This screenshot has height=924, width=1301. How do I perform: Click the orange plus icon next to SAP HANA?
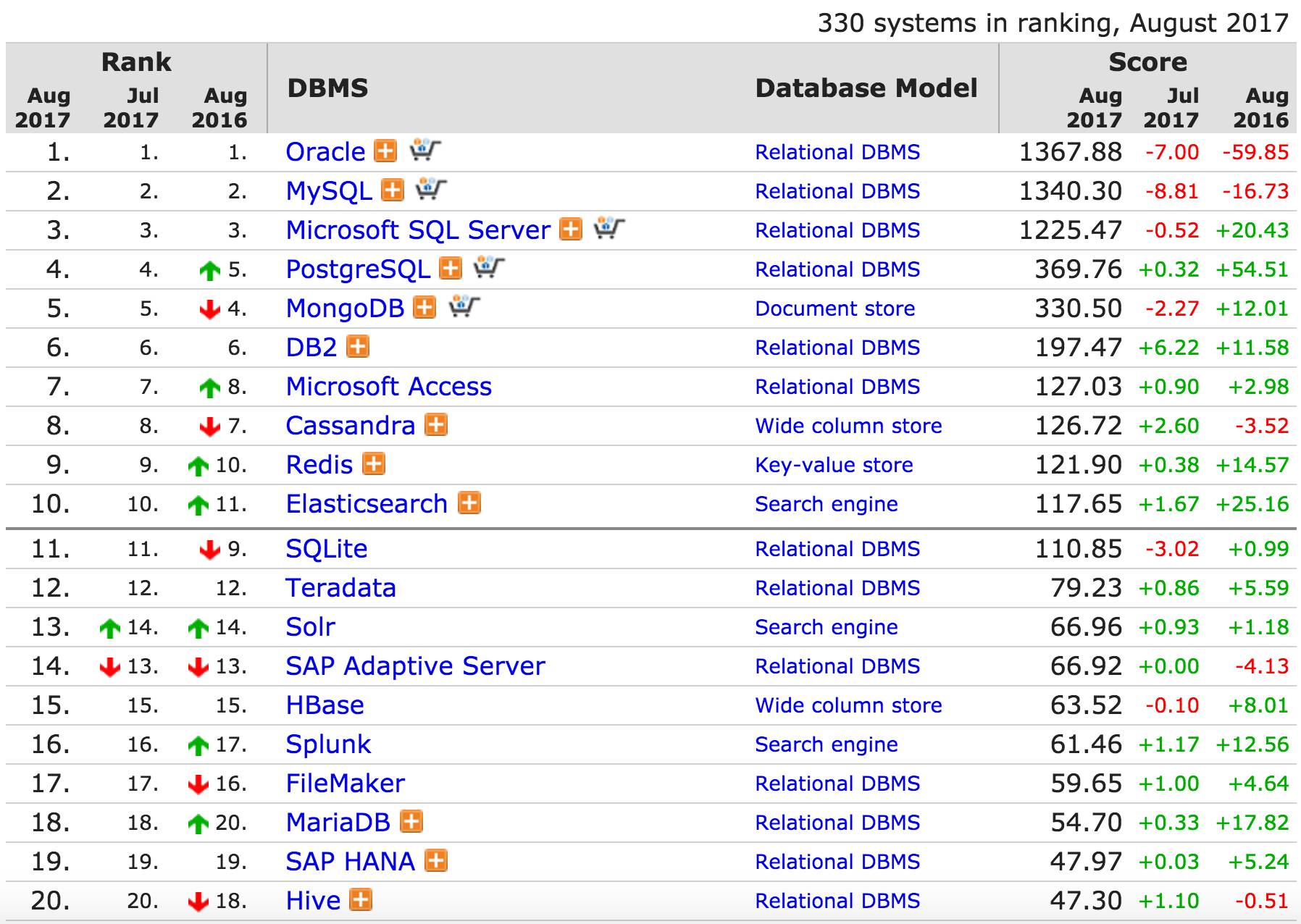pos(436,860)
